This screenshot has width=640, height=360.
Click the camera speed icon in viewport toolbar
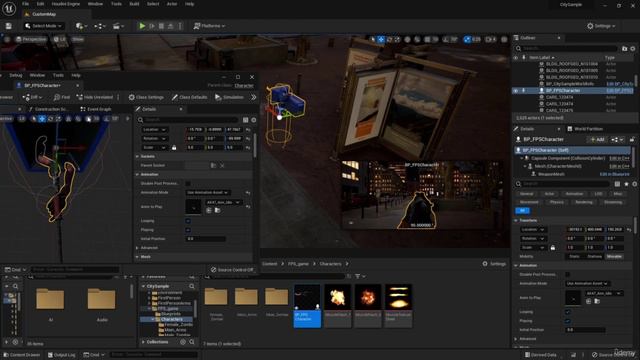point(490,39)
